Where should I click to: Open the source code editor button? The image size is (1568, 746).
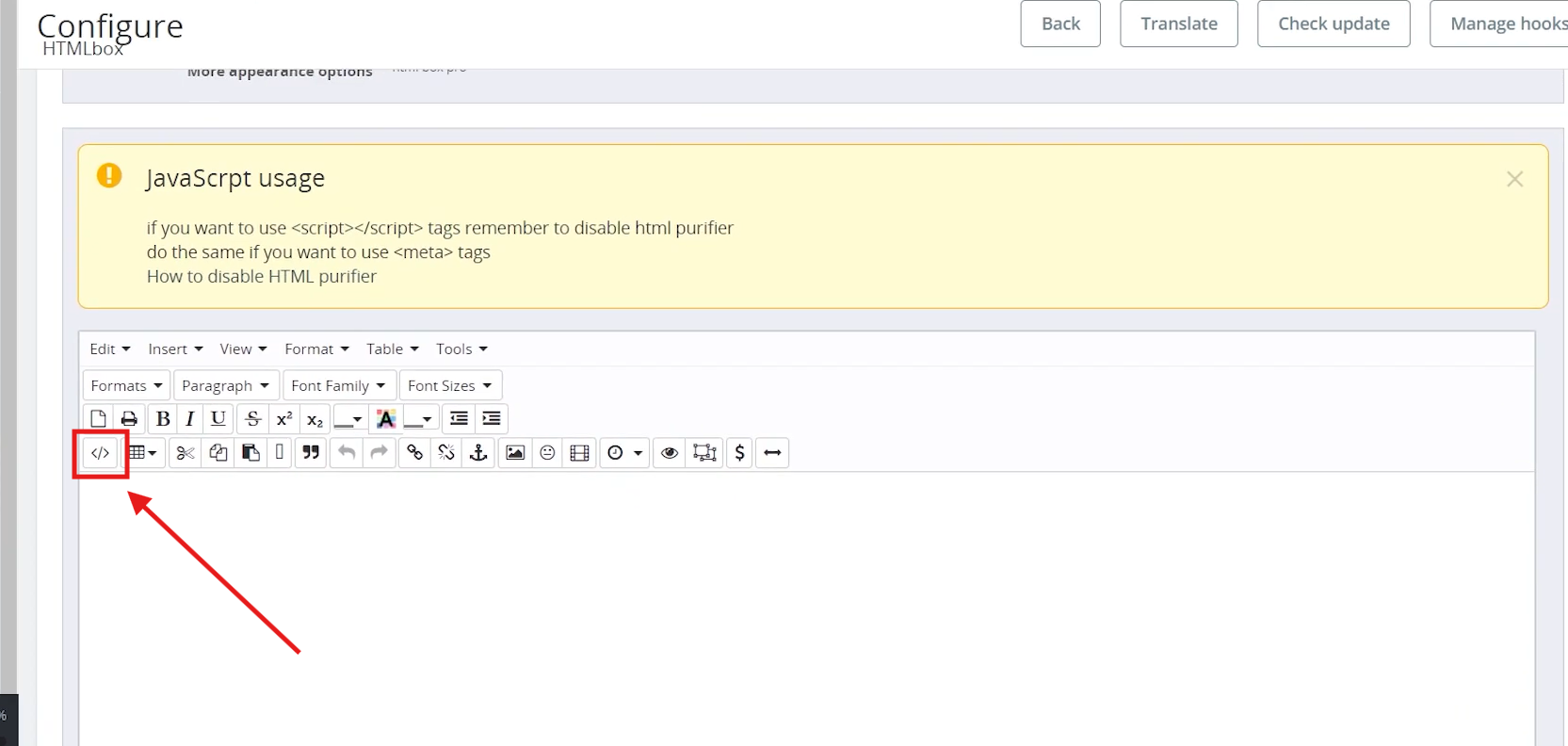(x=100, y=453)
